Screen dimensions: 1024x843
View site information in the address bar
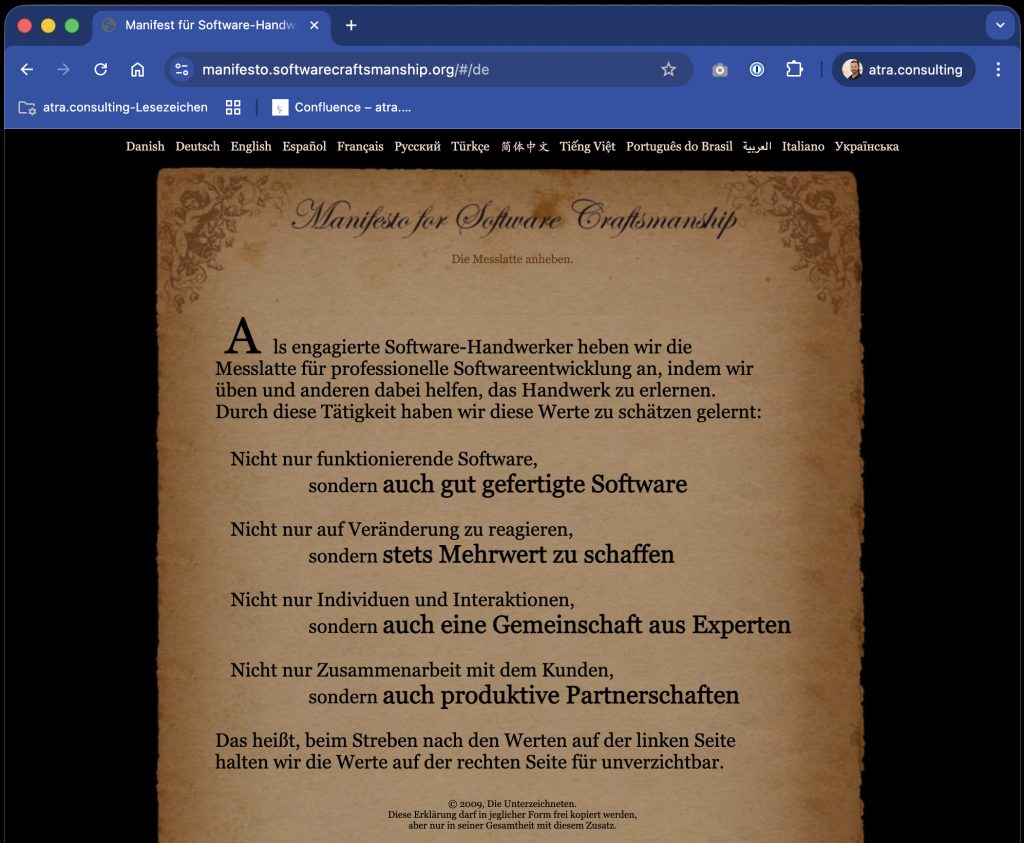tap(181, 69)
